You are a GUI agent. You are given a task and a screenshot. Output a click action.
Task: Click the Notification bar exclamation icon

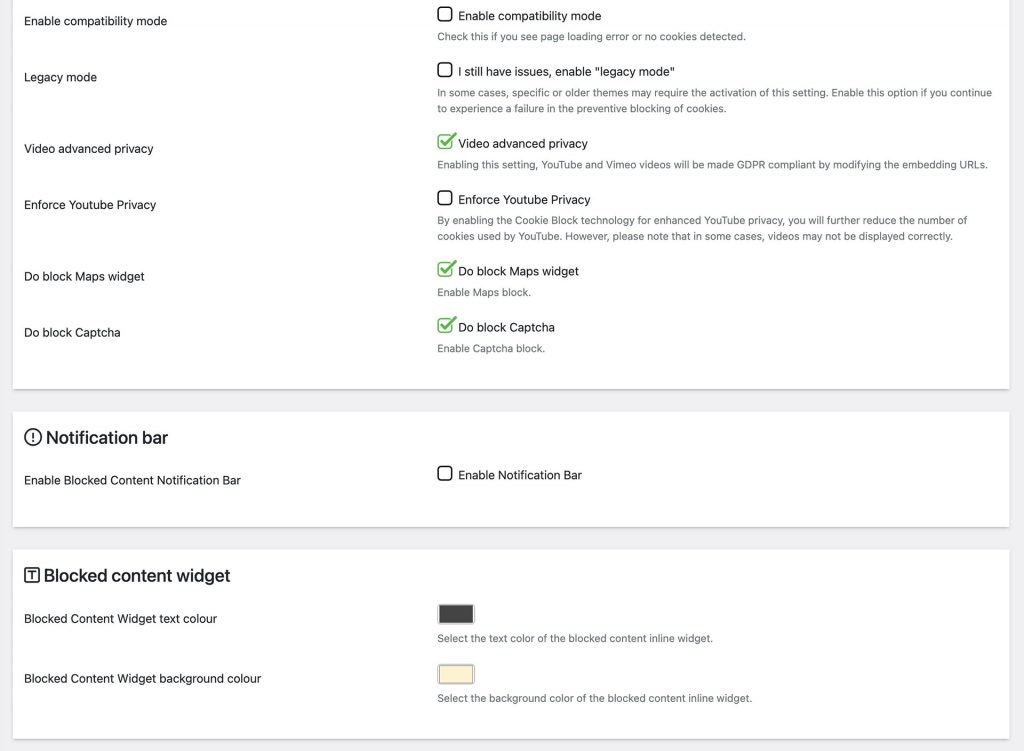pos(33,437)
